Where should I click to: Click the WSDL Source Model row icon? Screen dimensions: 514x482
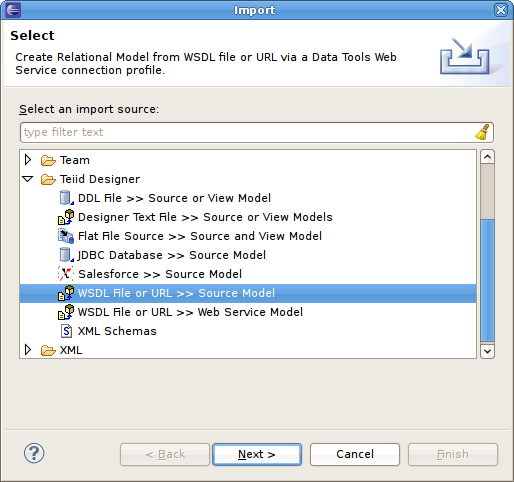coord(66,293)
